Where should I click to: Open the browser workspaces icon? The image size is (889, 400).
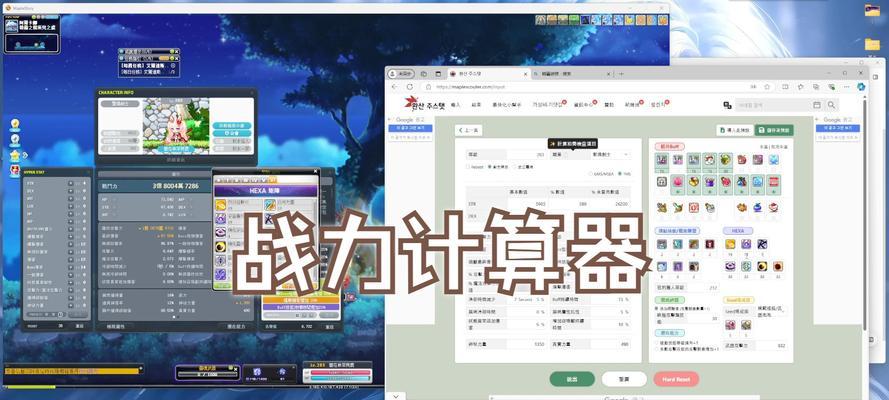point(424,74)
